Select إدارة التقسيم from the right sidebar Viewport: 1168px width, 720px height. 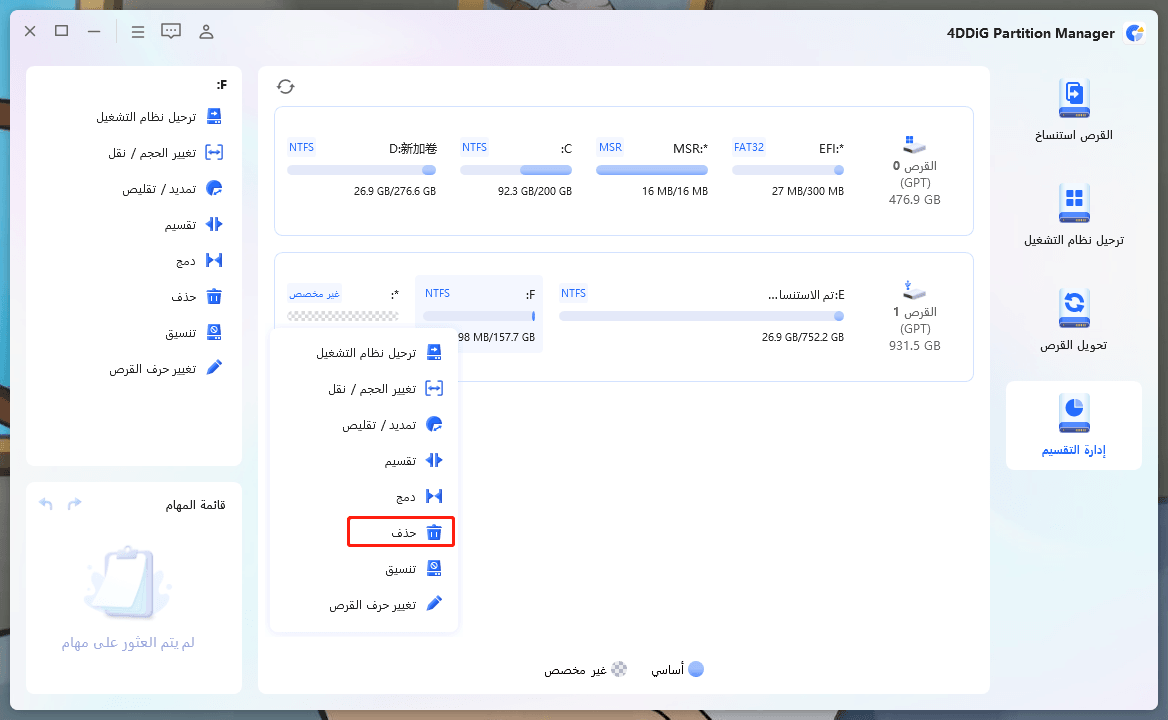(x=1073, y=425)
